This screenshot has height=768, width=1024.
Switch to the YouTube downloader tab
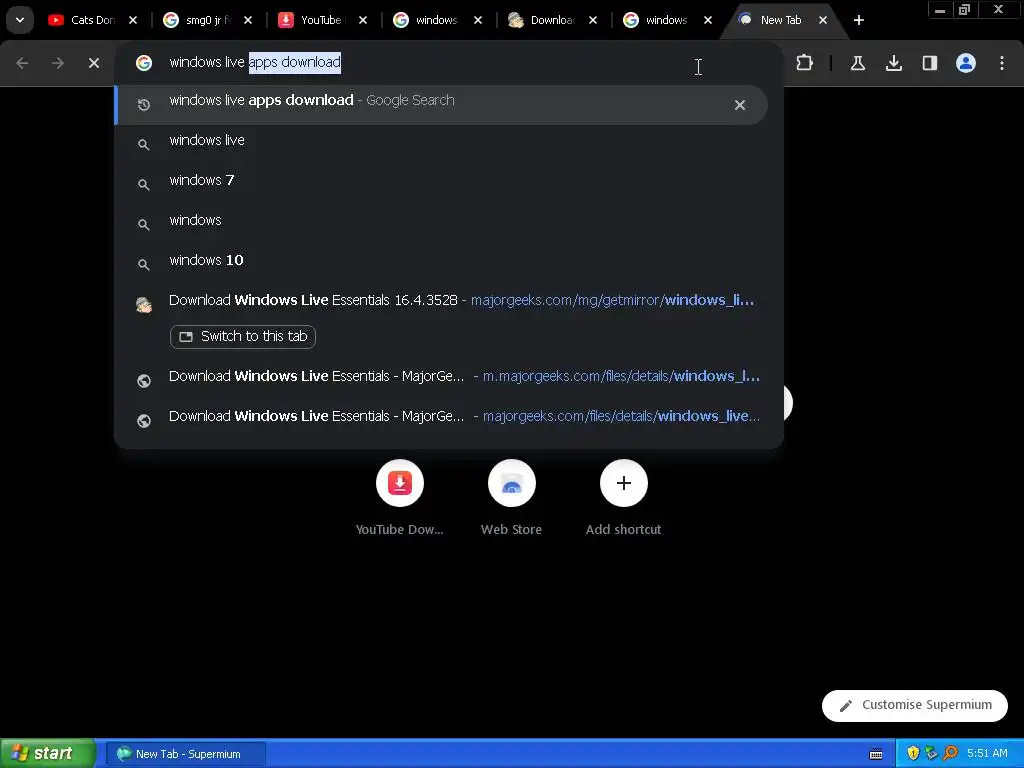pyautogui.click(x=321, y=20)
